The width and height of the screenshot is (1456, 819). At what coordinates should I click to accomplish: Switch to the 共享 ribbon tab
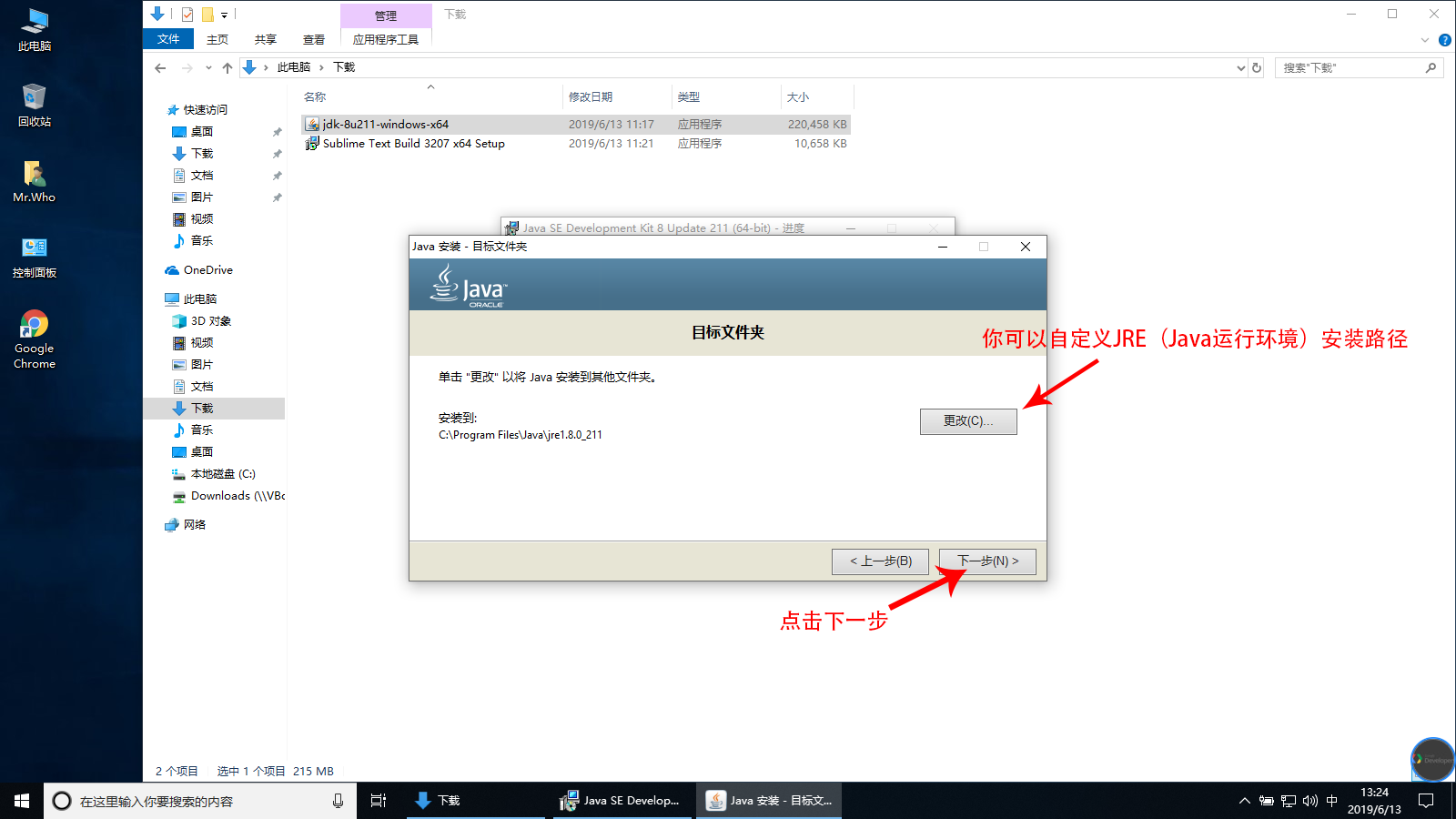point(266,39)
